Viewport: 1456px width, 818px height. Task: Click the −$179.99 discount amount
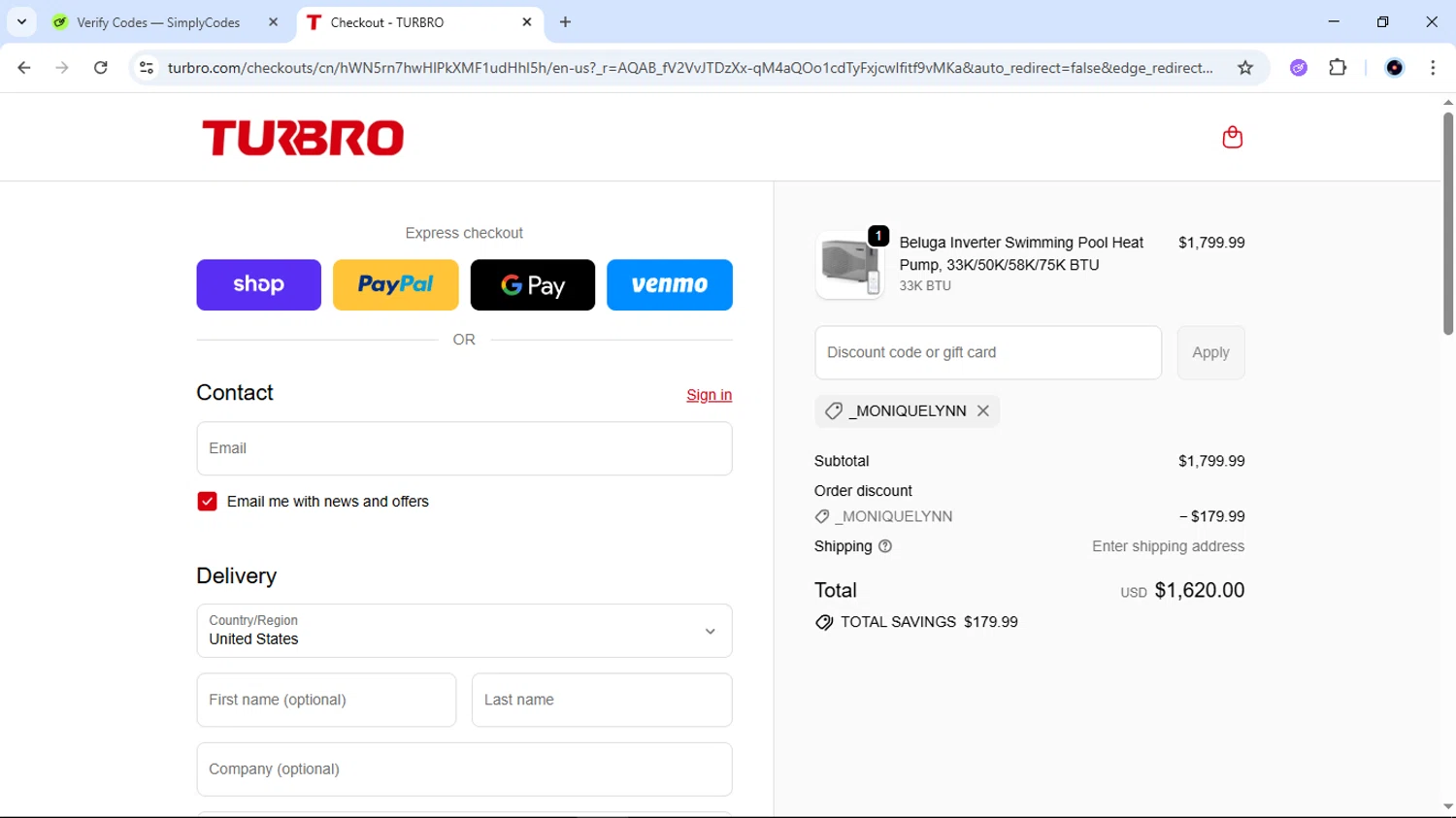pyautogui.click(x=1211, y=516)
